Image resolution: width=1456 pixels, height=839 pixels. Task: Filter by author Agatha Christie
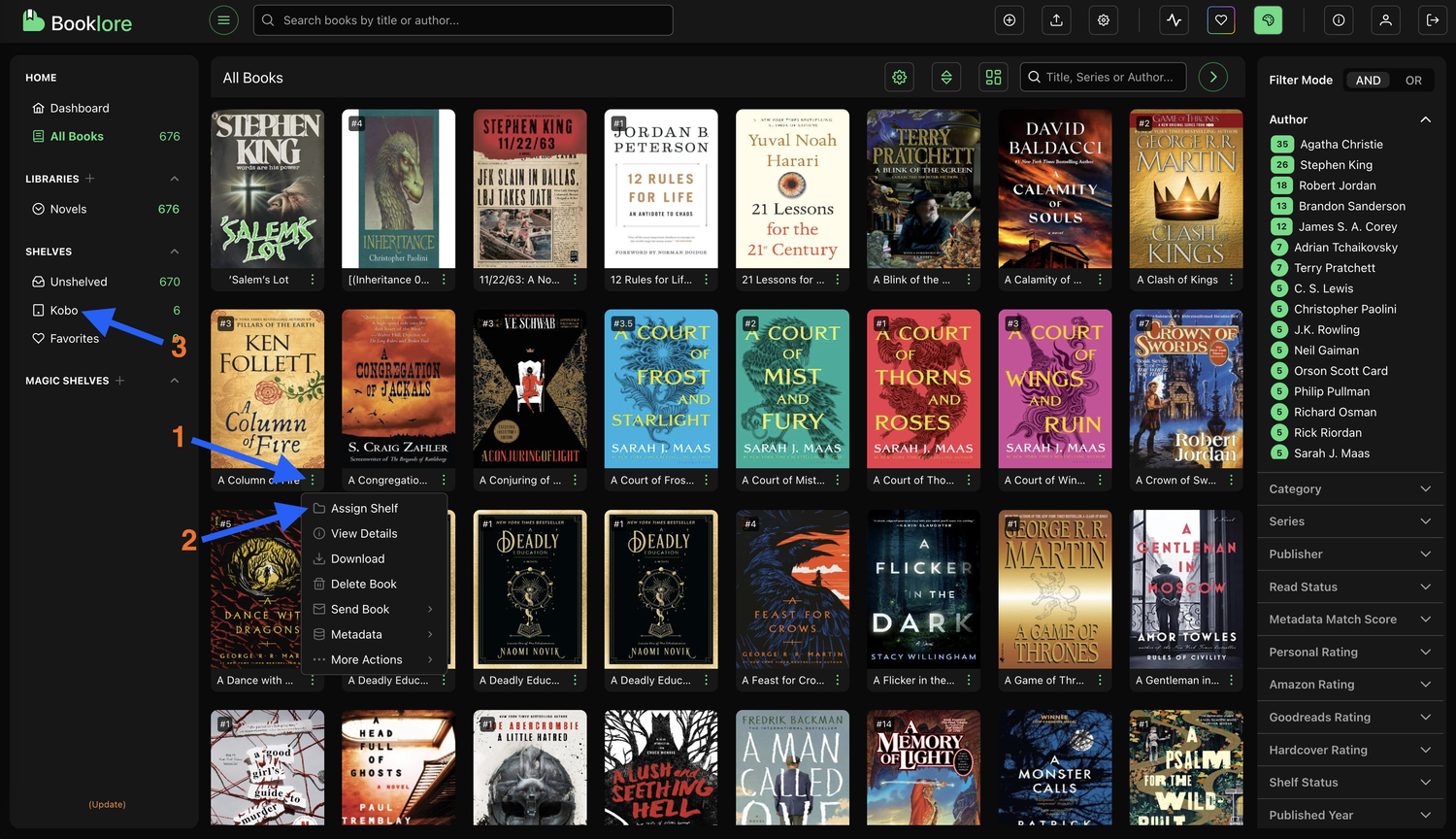point(1340,144)
